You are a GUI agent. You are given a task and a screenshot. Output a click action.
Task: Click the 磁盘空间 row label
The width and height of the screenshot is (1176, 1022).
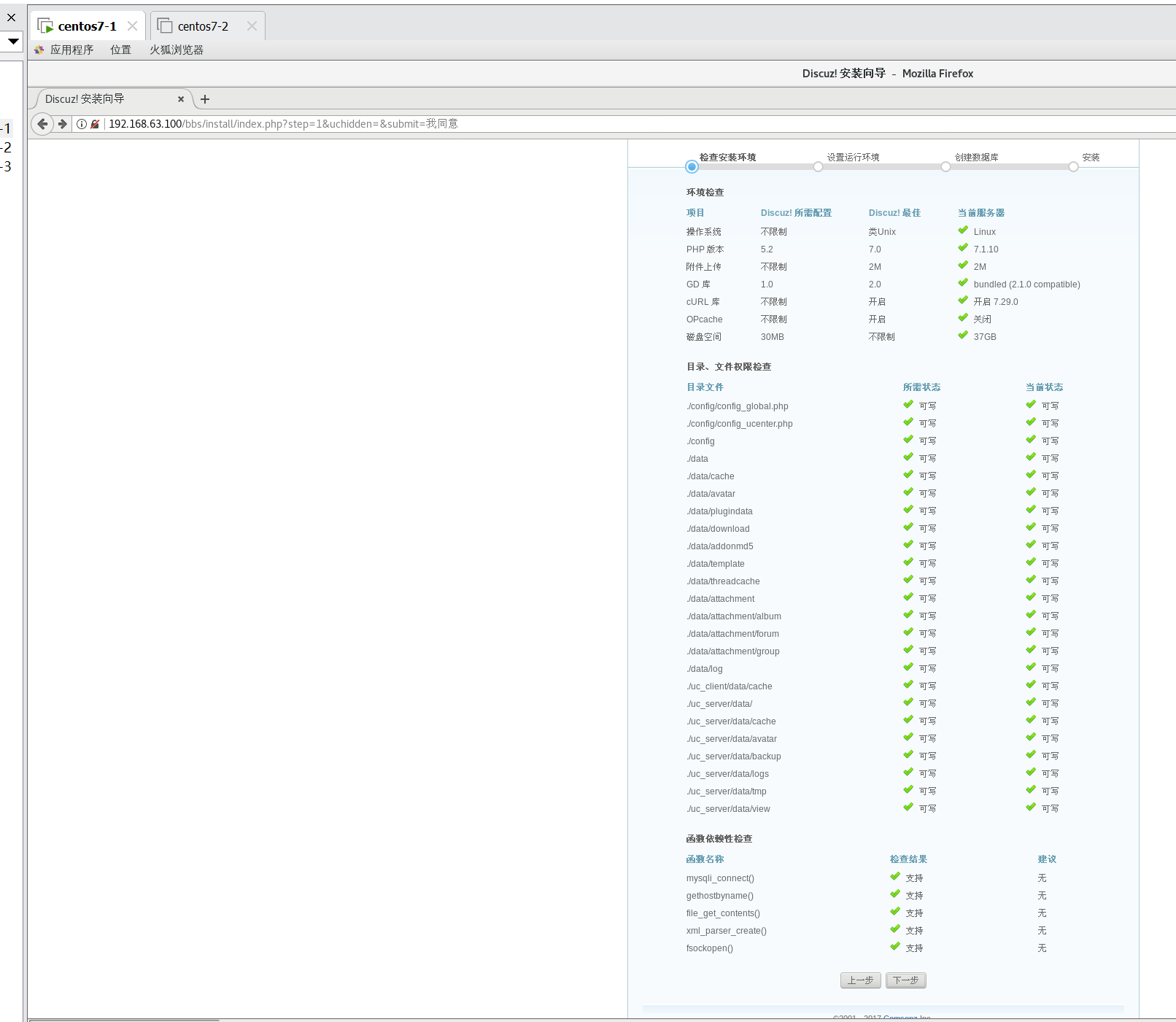tap(704, 337)
